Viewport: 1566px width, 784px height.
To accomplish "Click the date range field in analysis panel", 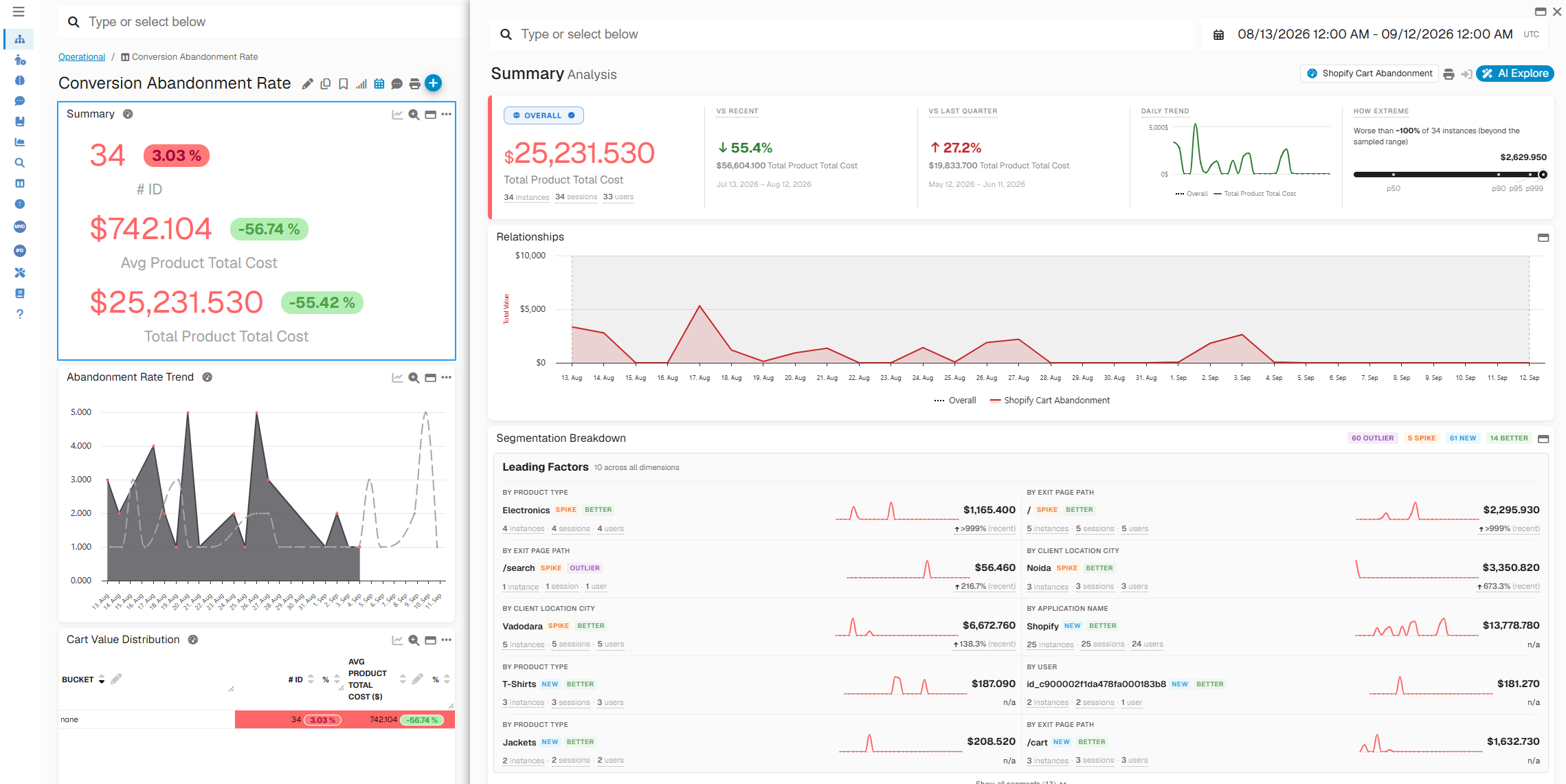I will click(x=1374, y=34).
